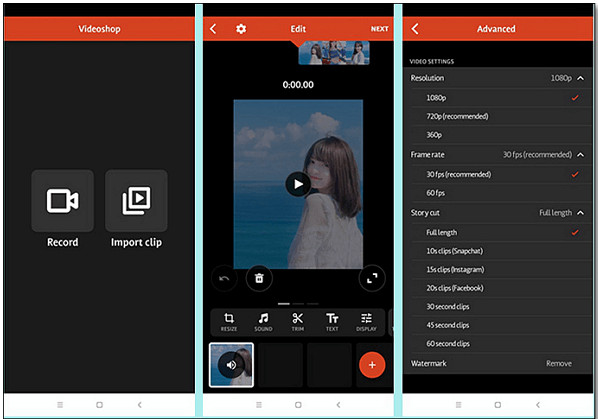The image size is (598, 419).
Task: Tap home button in Videoshop screen navbar
Action: [x=100, y=405]
